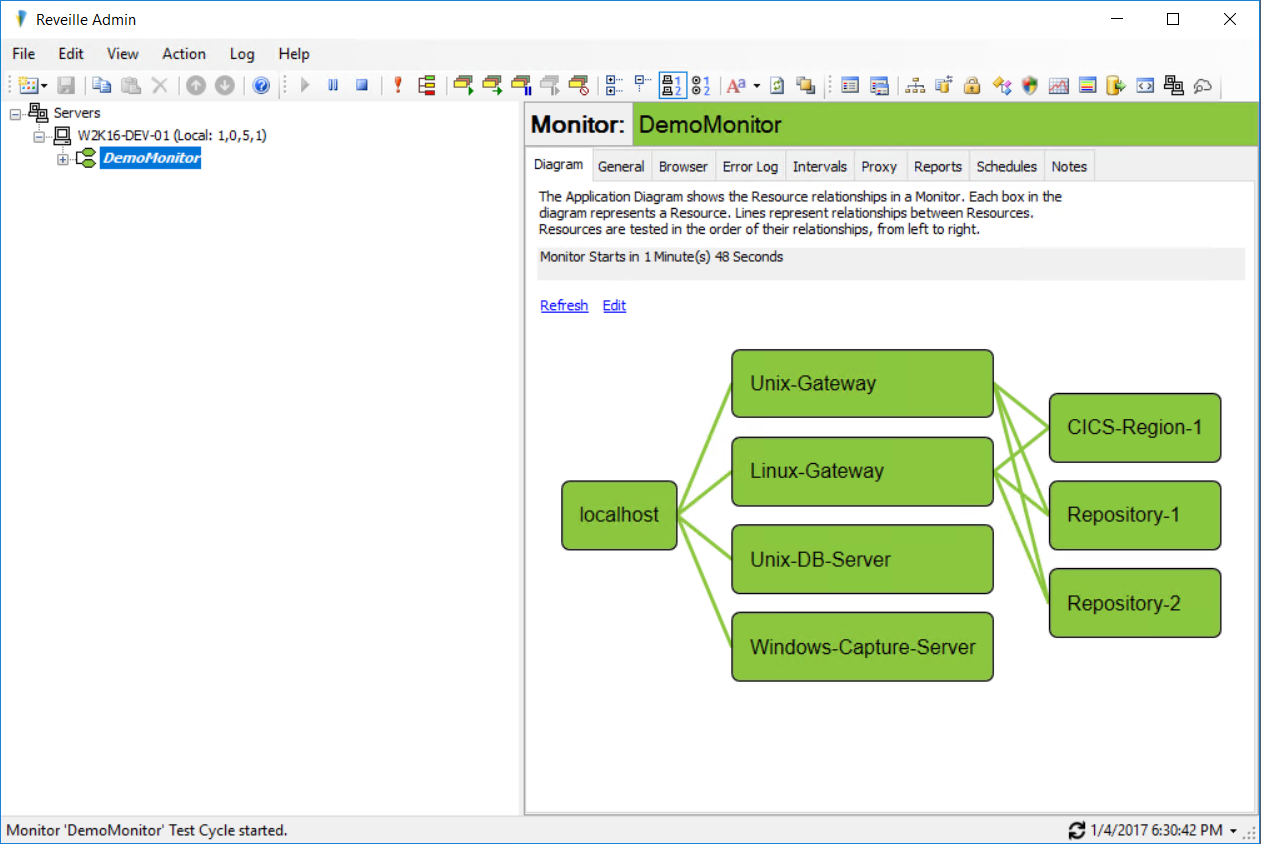The image size is (1261, 844).
Task: Open the font size dropdown arrow
Action: coord(756,86)
